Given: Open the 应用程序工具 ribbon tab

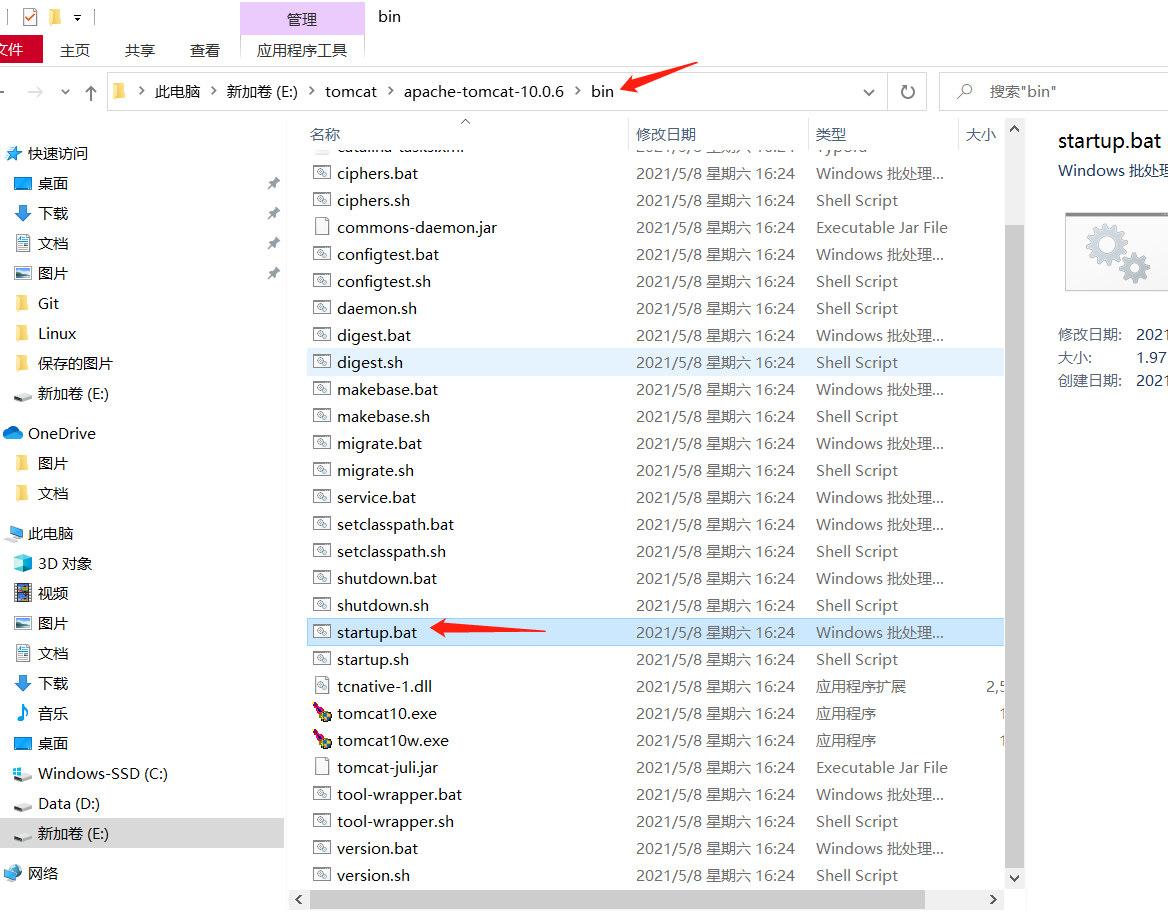Looking at the screenshot, I should [x=302, y=51].
